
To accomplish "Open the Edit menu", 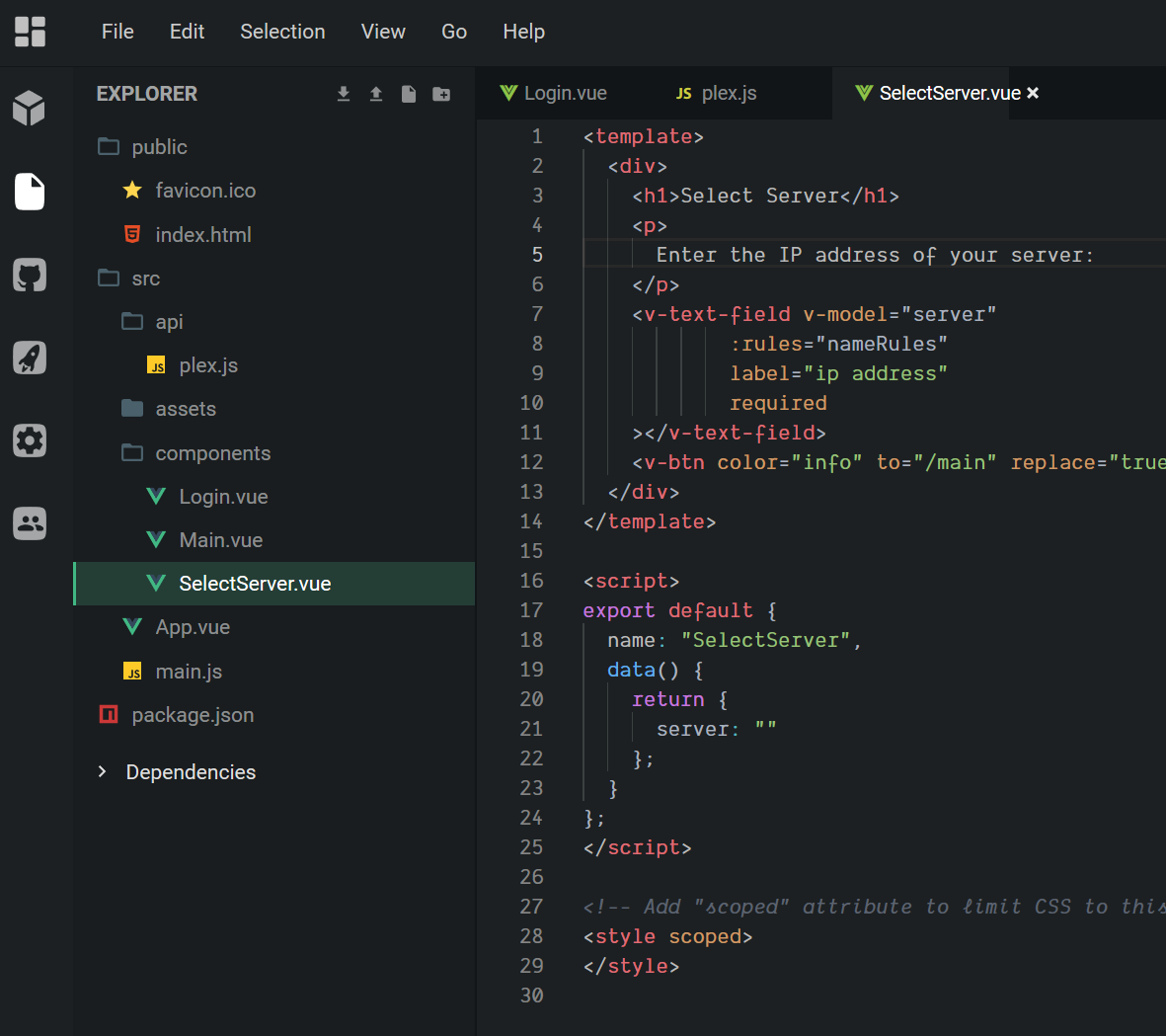I will pos(187,32).
